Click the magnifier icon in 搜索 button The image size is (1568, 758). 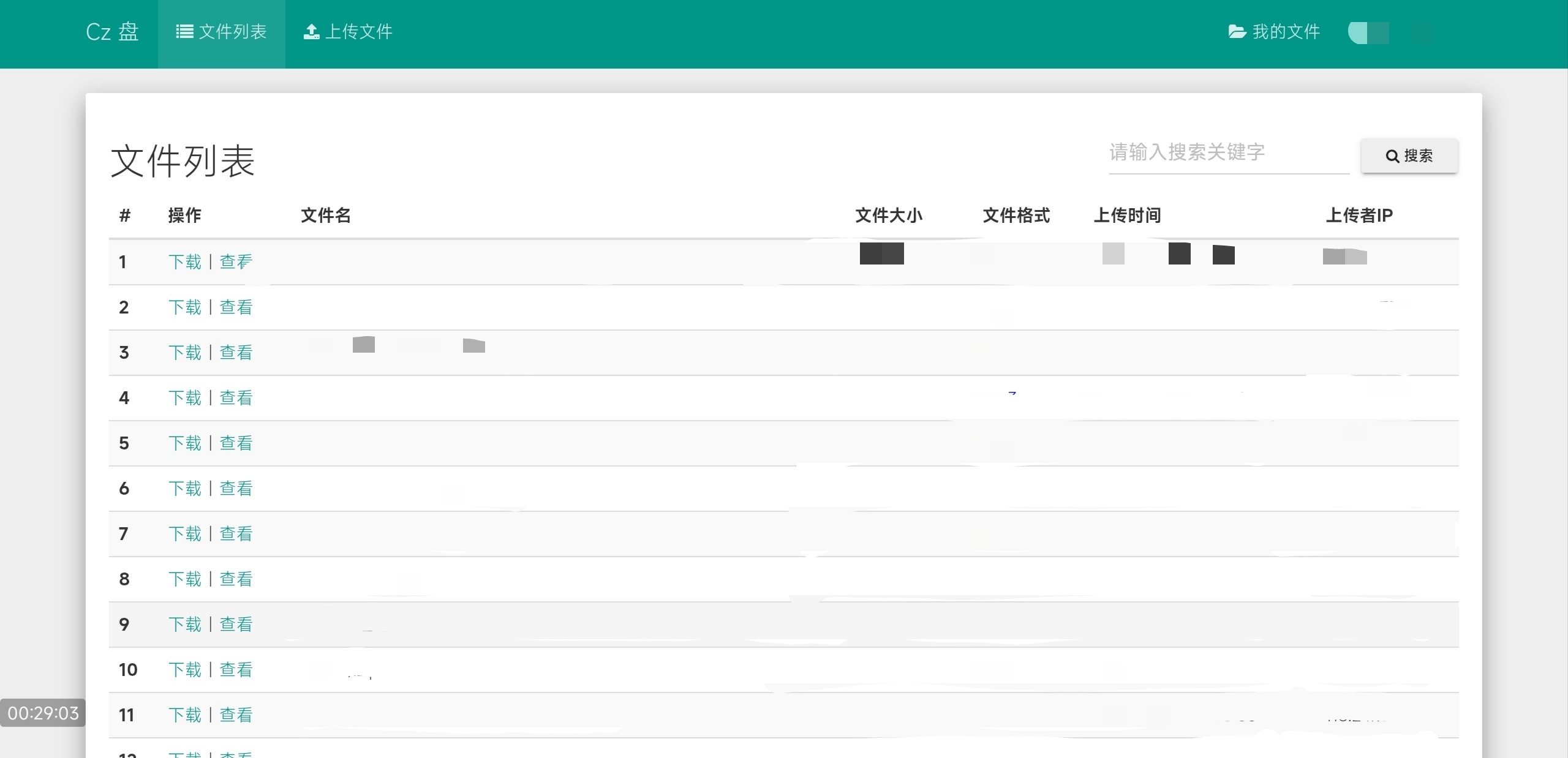click(x=1392, y=156)
